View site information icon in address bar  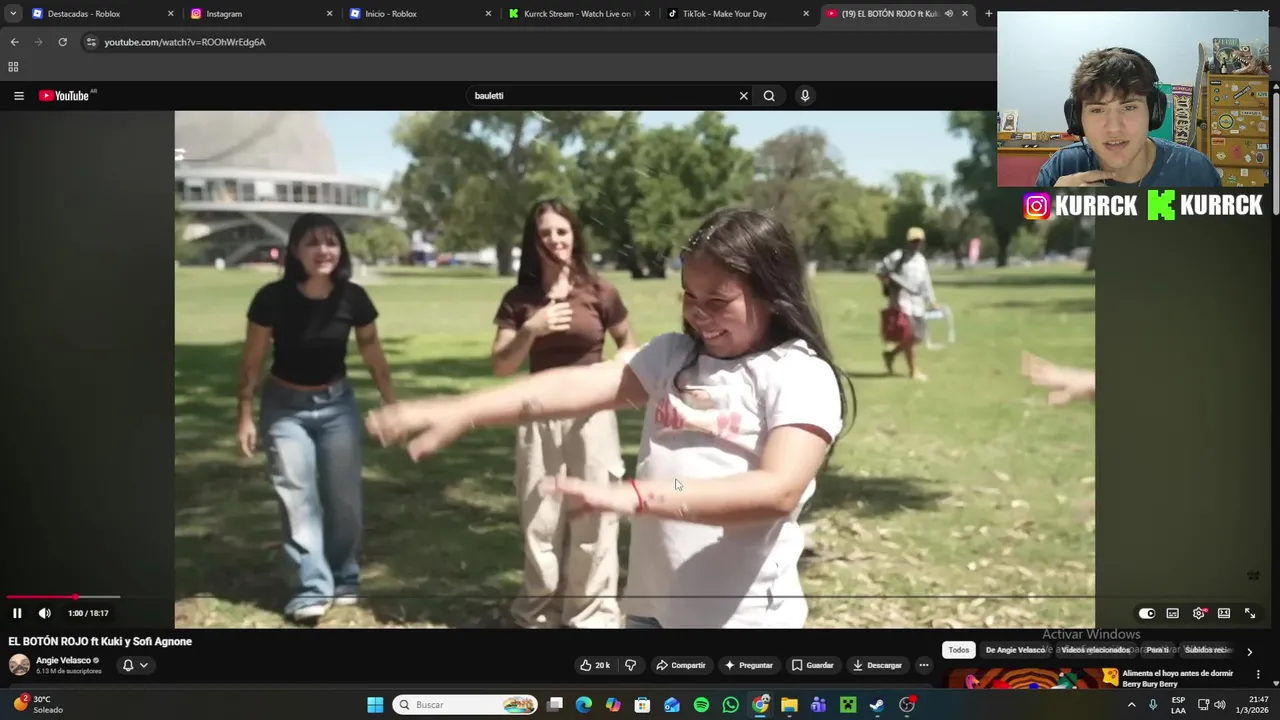[91, 42]
